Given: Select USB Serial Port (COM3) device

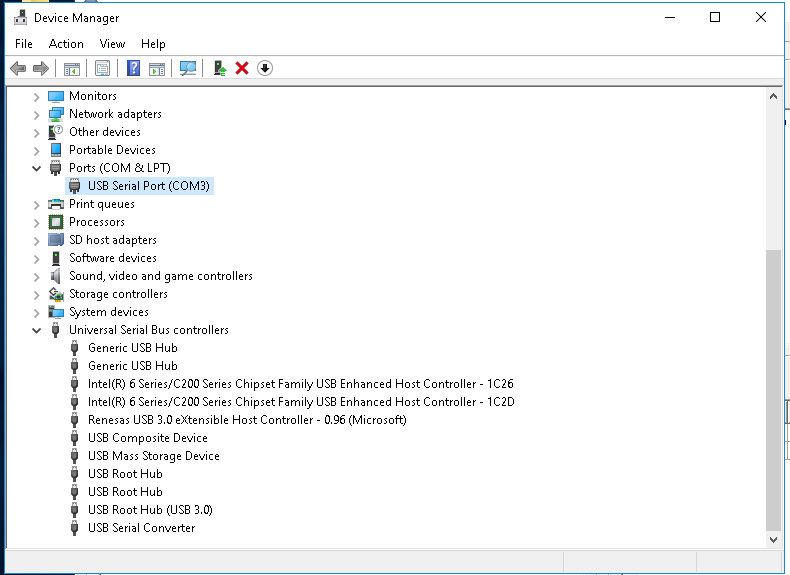Looking at the screenshot, I should 149,186.
